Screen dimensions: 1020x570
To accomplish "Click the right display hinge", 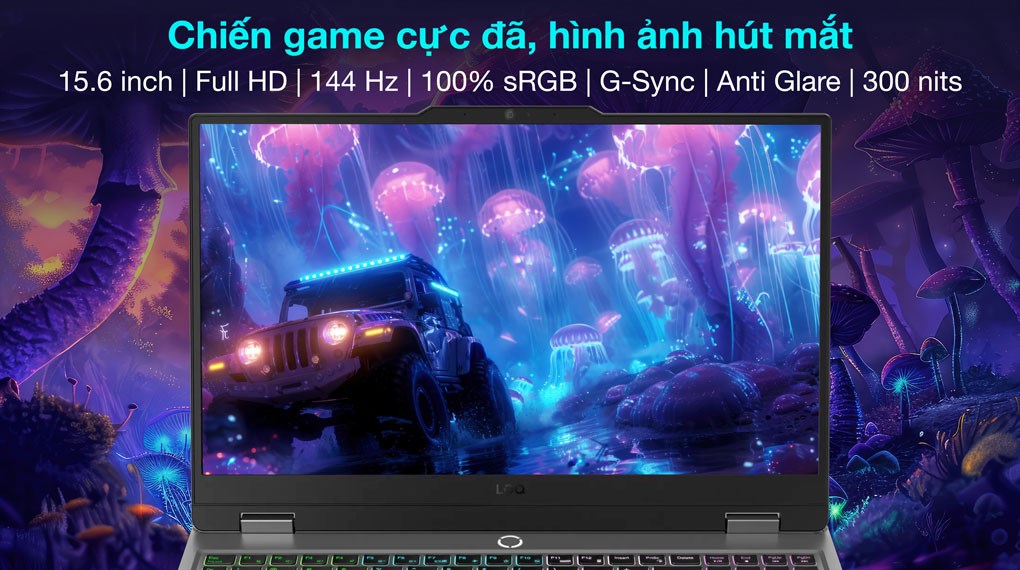I will click(752, 522).
